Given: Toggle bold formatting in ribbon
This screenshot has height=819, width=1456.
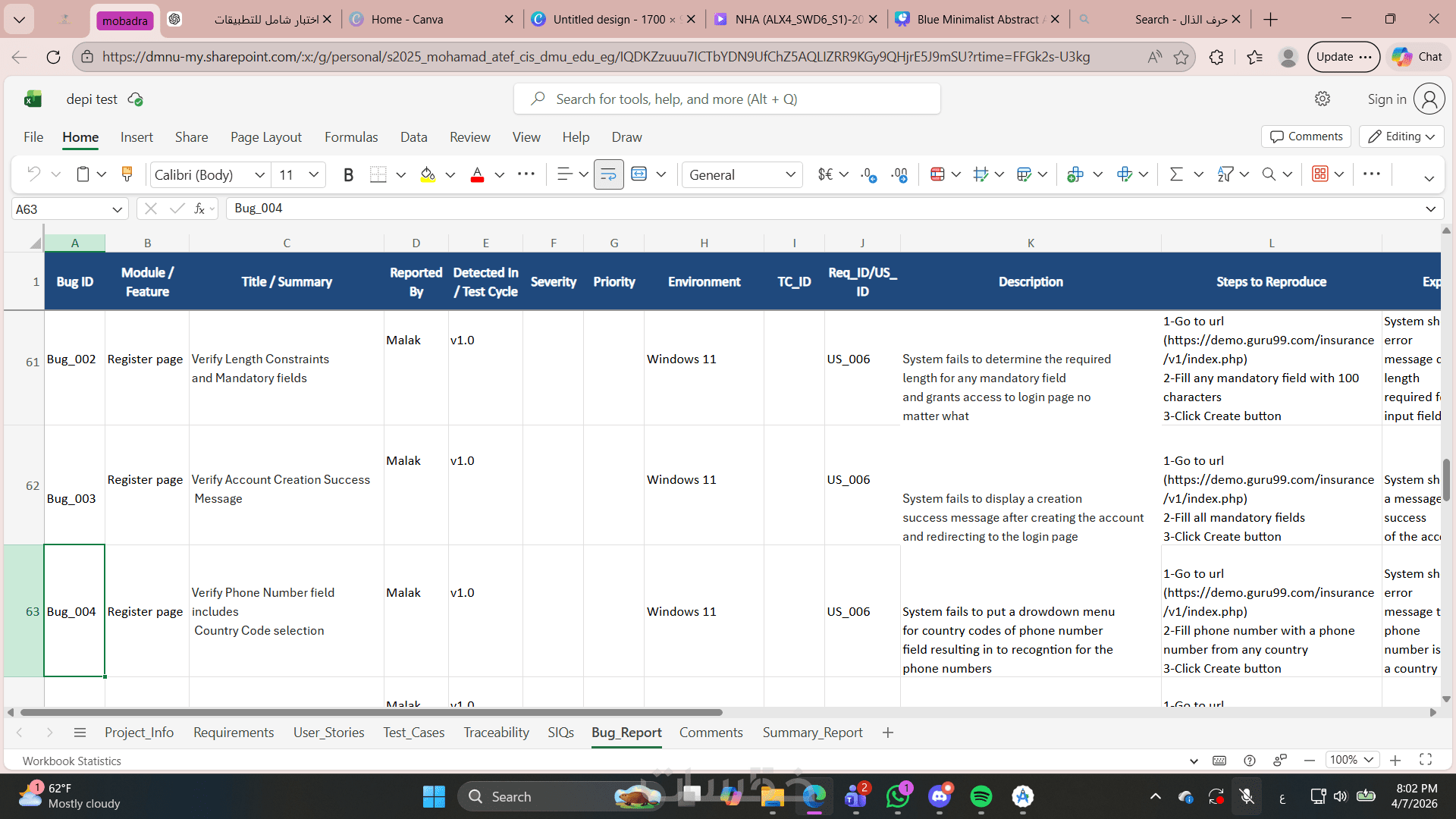Looking at the screenshot, I should (348, 175).
